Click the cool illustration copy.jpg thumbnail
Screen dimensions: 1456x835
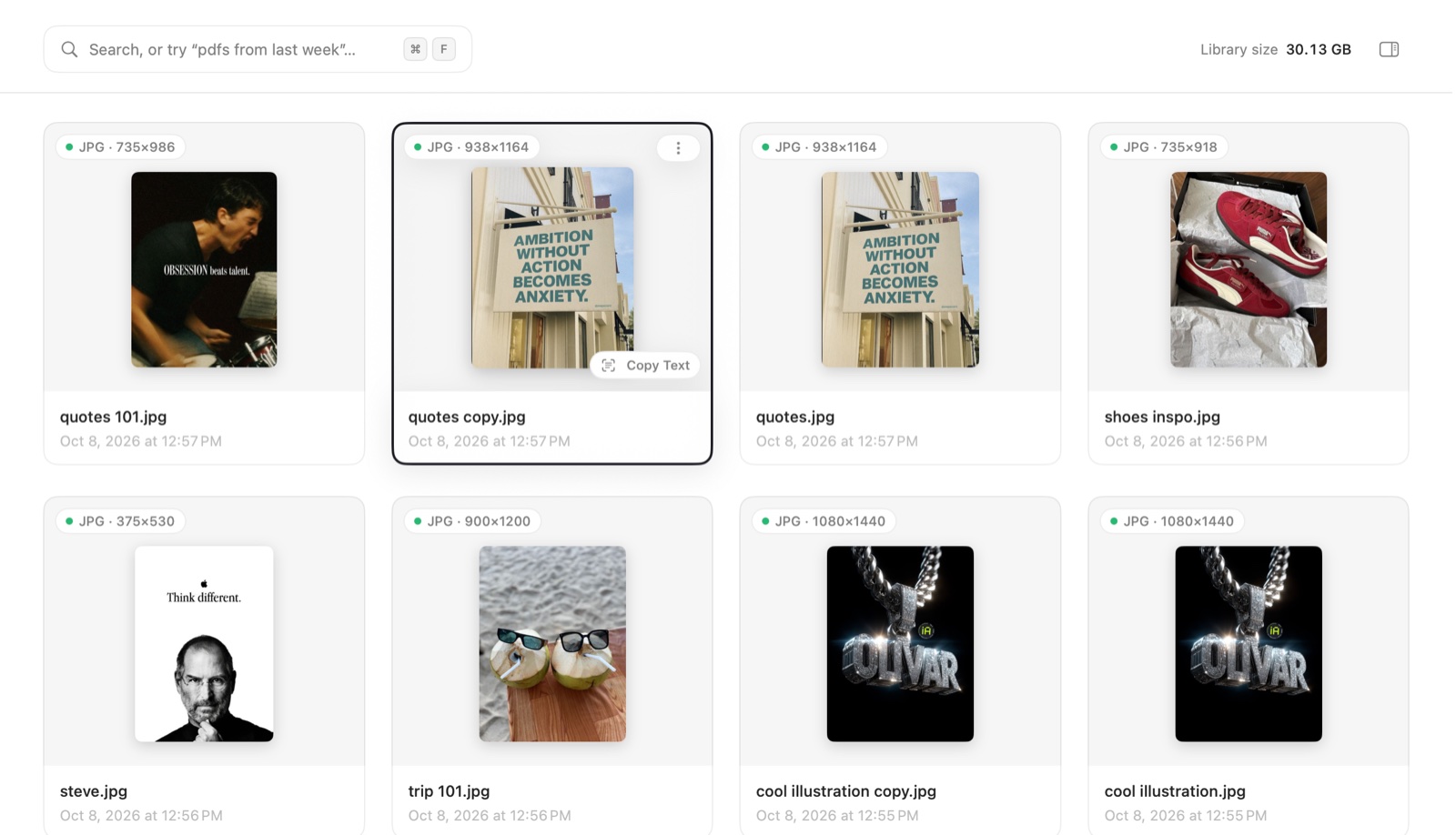(900, 644)
